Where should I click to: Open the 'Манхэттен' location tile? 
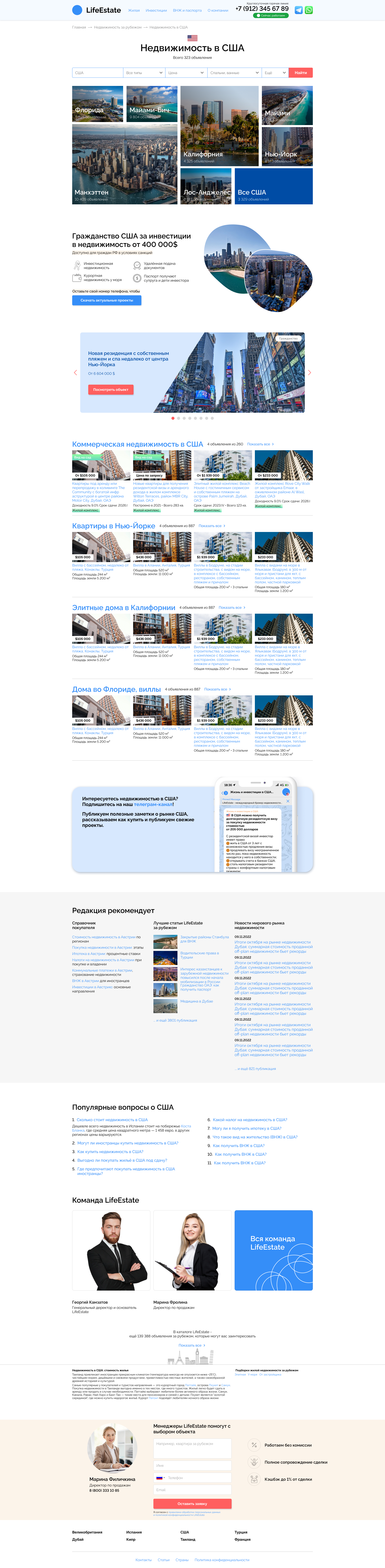tap(125, 164)
